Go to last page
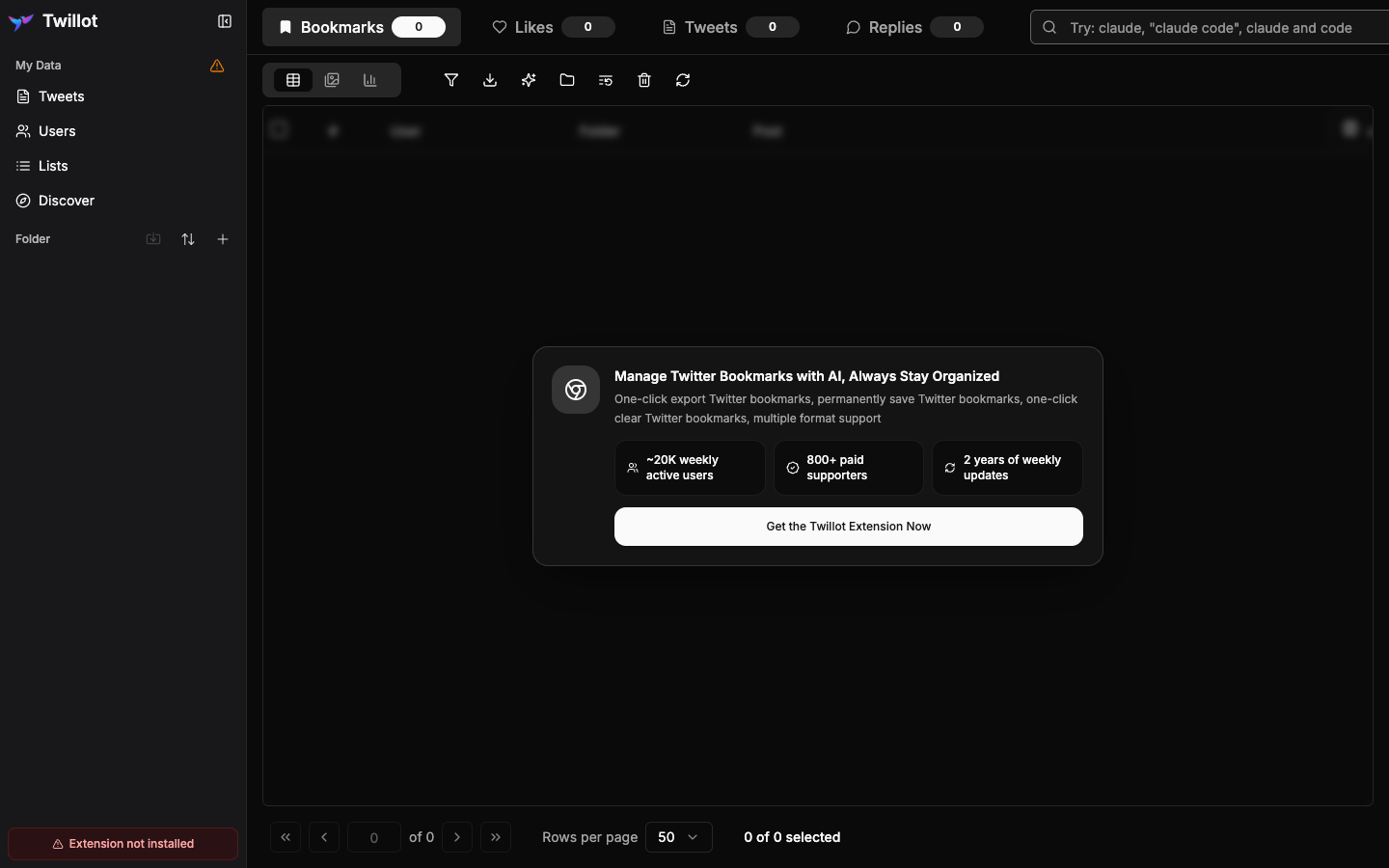 click(496, 837)
